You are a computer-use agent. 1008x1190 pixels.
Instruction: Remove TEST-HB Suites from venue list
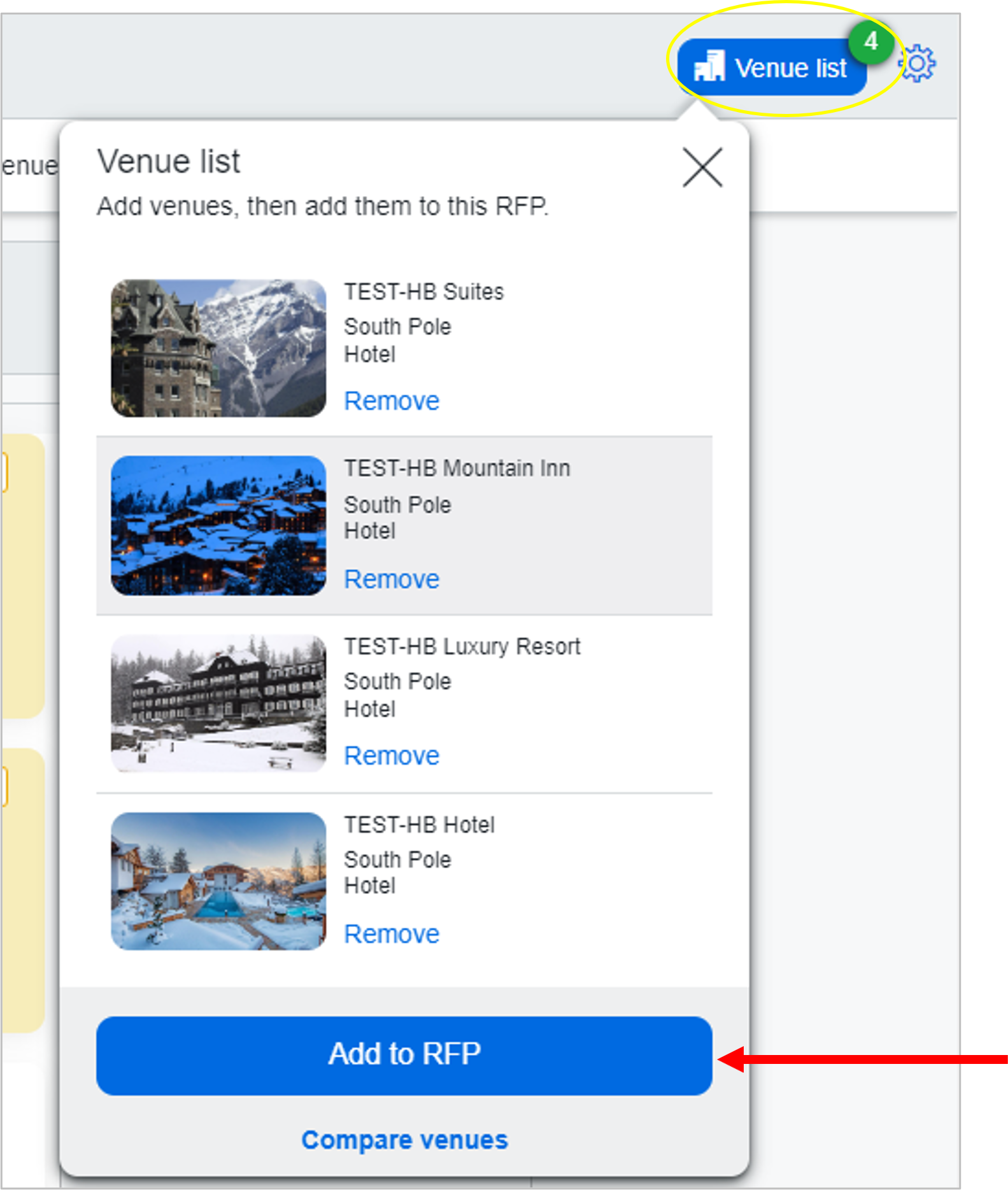pos(392,401)
